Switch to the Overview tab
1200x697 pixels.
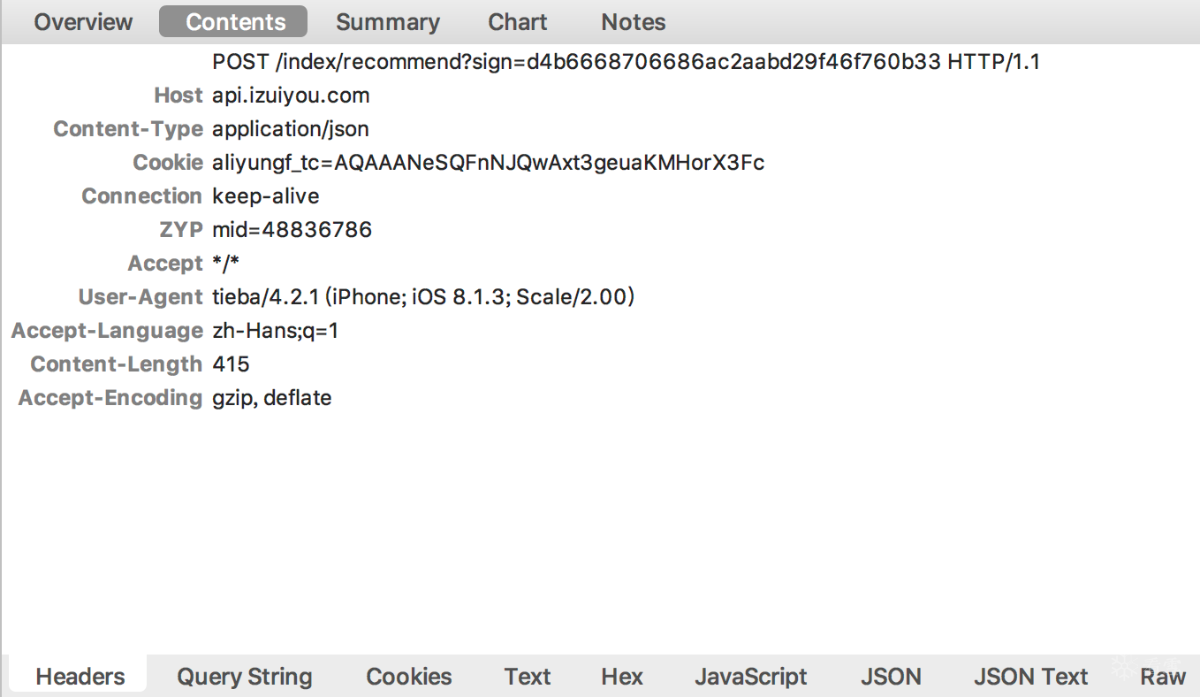(83, 21)
